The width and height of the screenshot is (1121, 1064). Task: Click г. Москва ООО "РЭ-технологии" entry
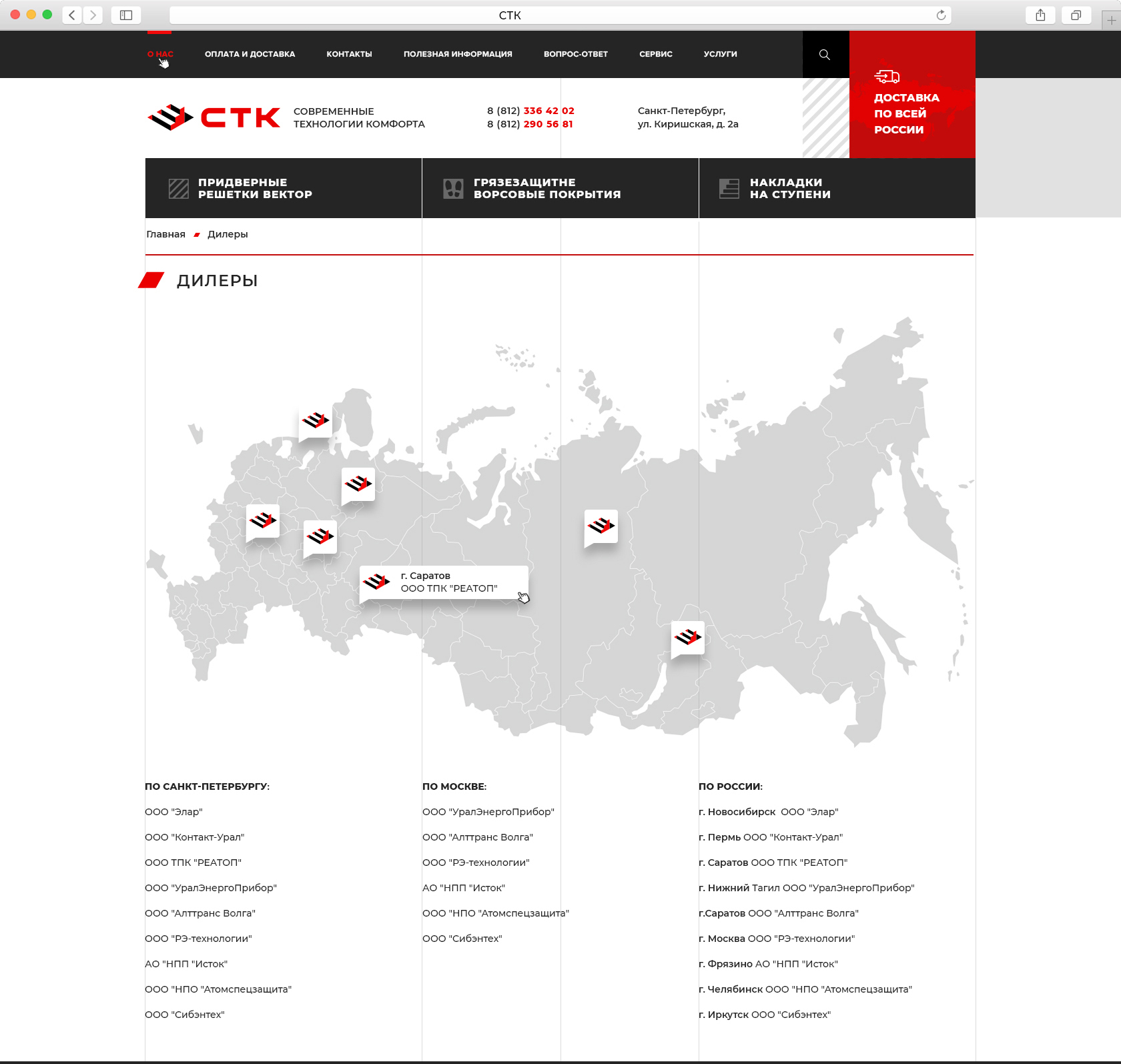pyautogui.click(x=777, y=939)
